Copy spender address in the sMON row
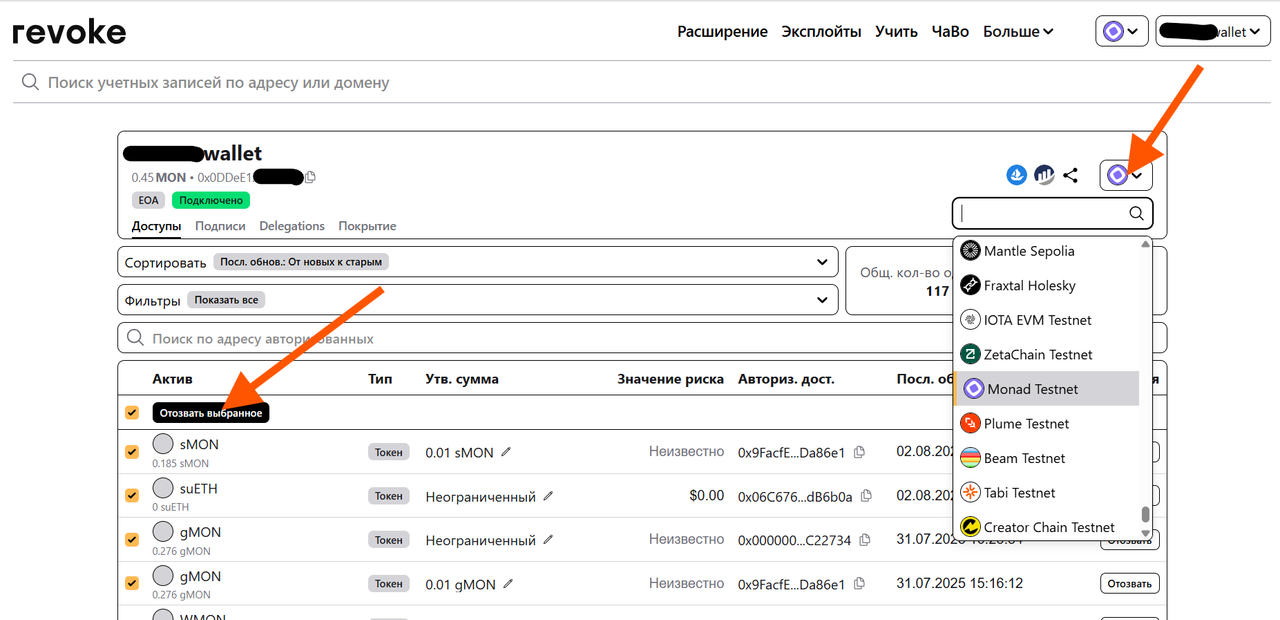1280x620 pixels. (x=861, y=452)
